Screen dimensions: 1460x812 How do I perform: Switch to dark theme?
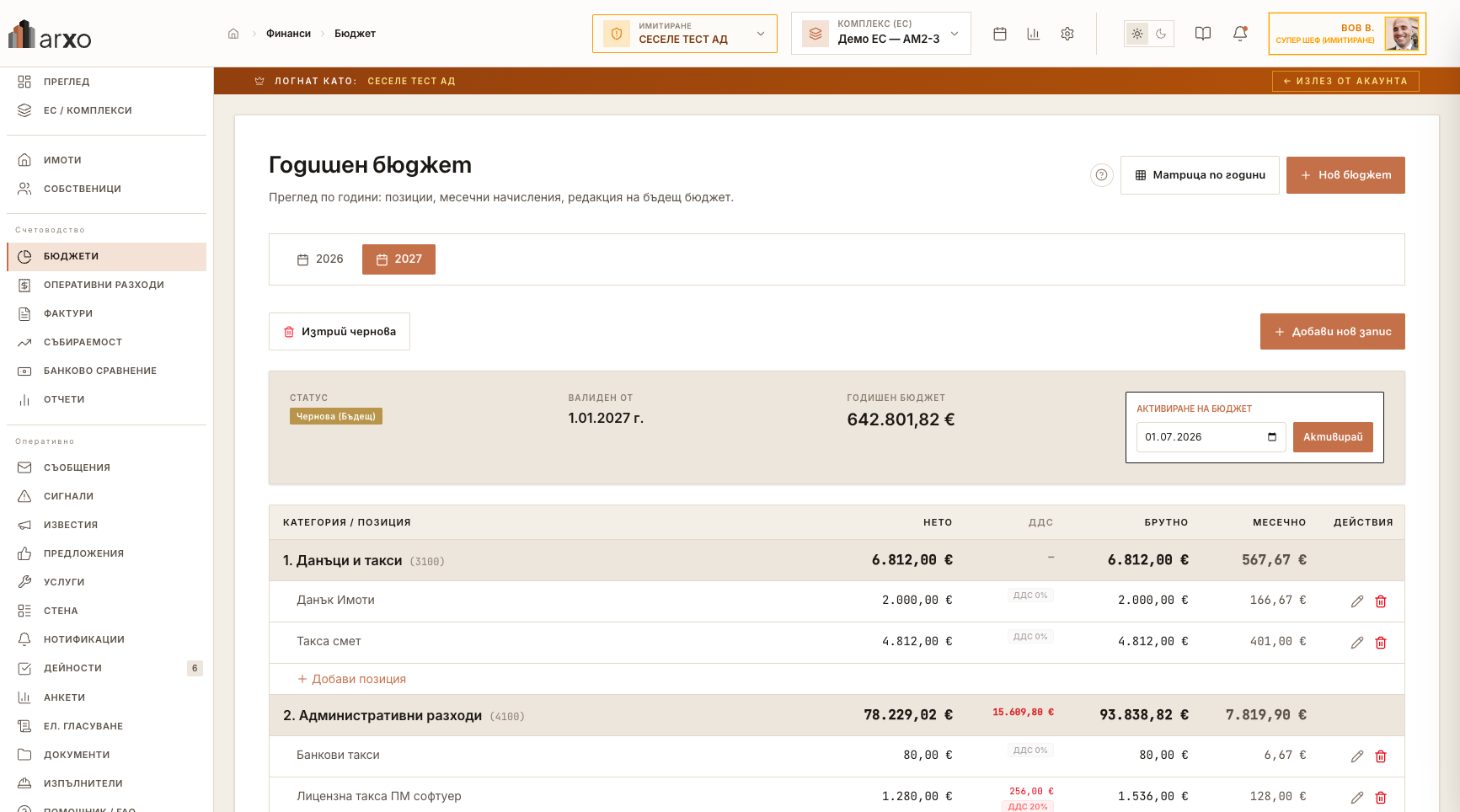pyautogui.click(x=1161, y=34)
